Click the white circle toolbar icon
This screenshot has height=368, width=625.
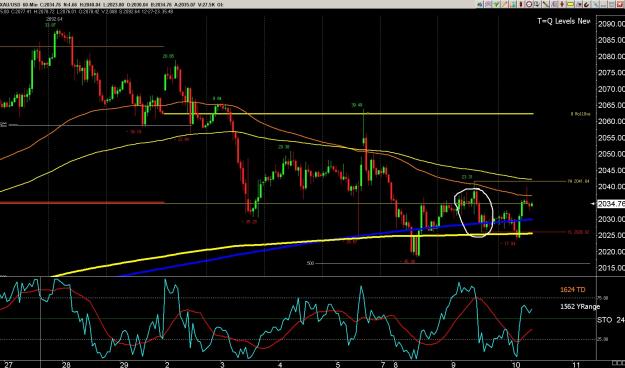pos(529,4)
